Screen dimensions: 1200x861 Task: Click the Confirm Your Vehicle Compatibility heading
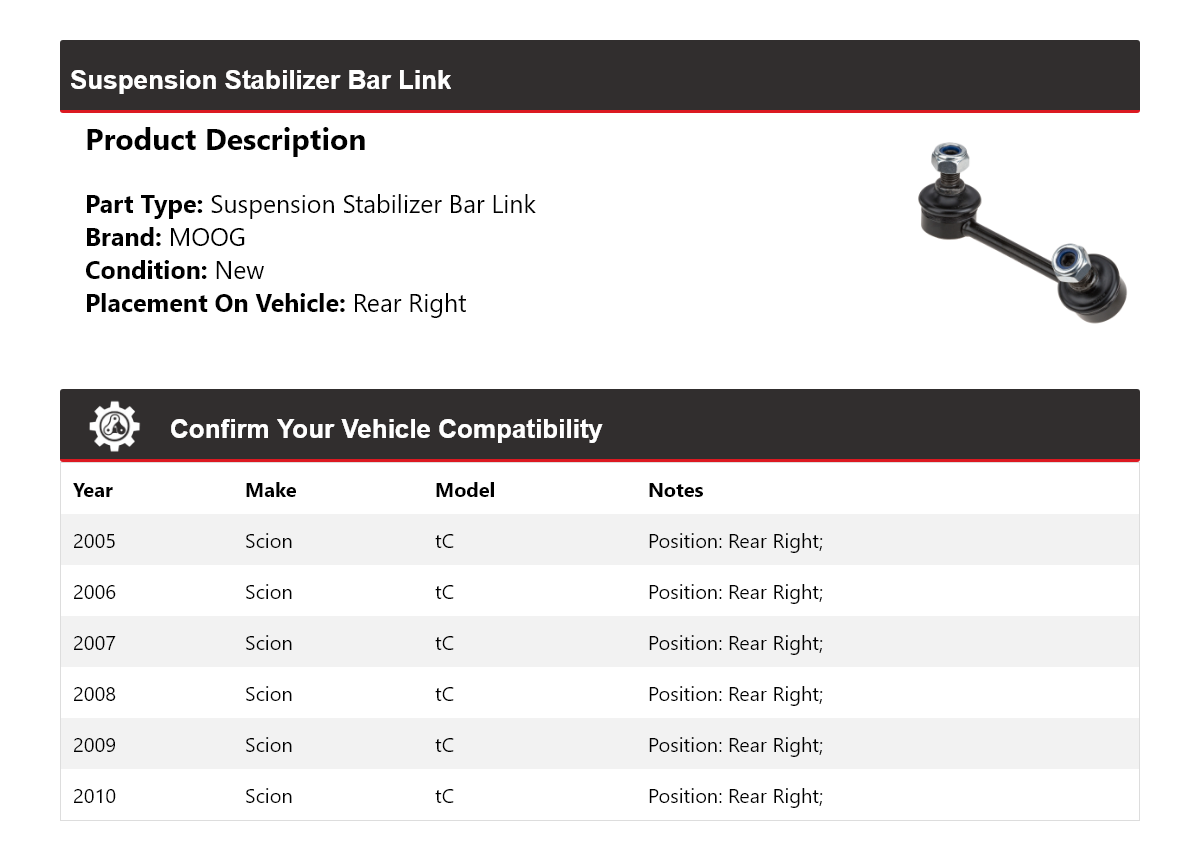coord(386,429)
